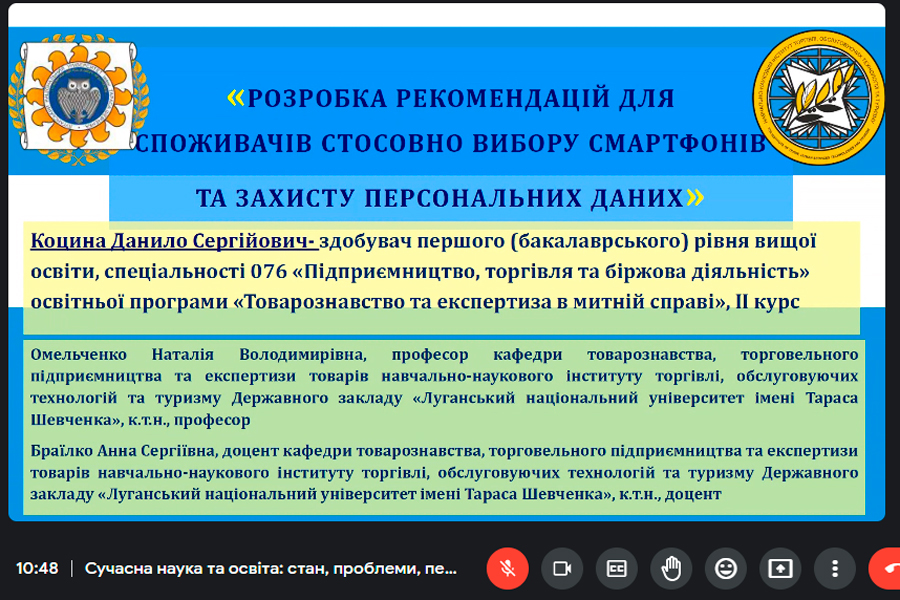Click the text 'Підприємництво, торгівля та біржова діяльність'
The height and width of the screenshot is (600, 900).
(551, 271)
